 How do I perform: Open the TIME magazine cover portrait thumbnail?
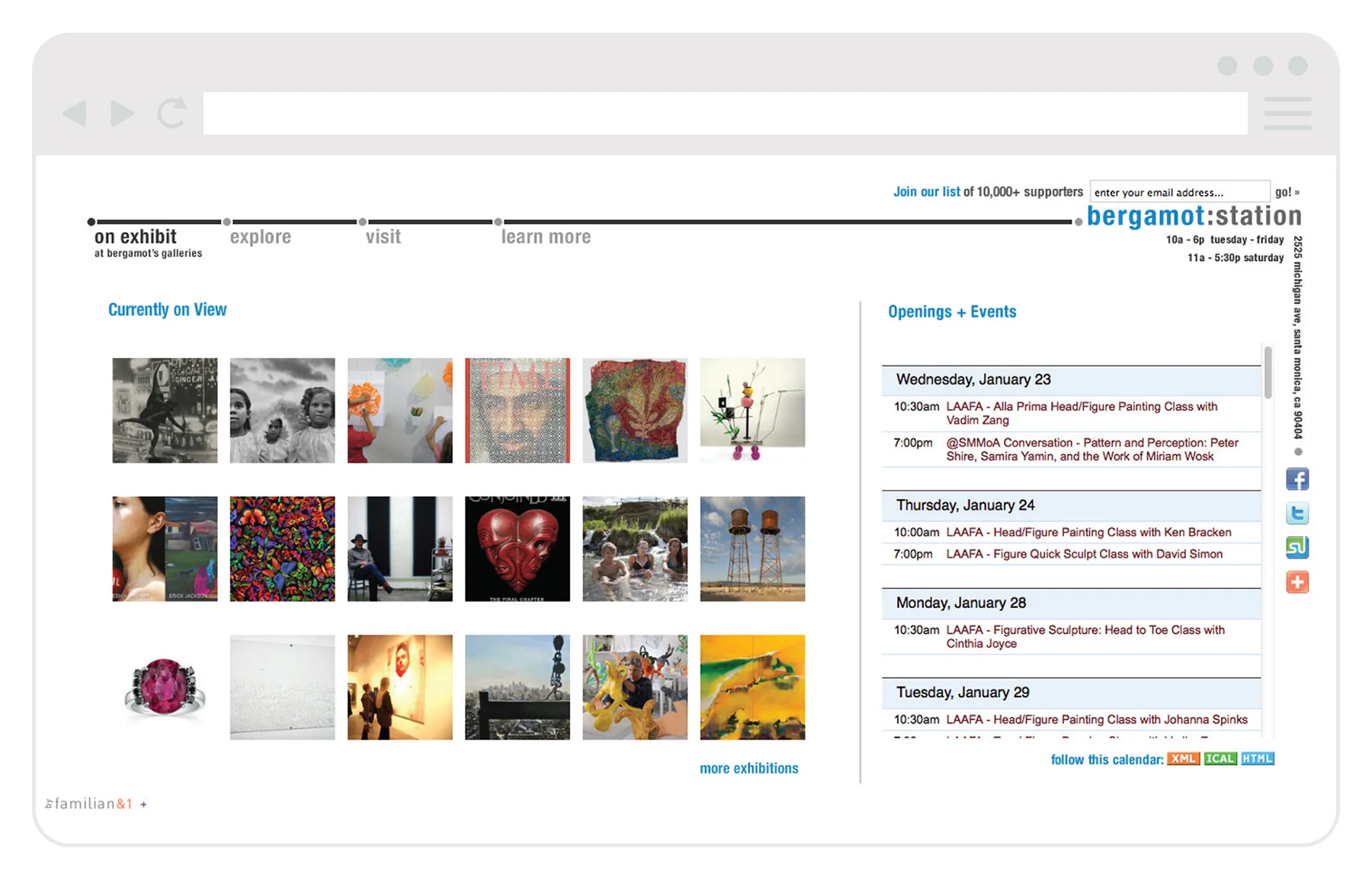pos(518,411)
